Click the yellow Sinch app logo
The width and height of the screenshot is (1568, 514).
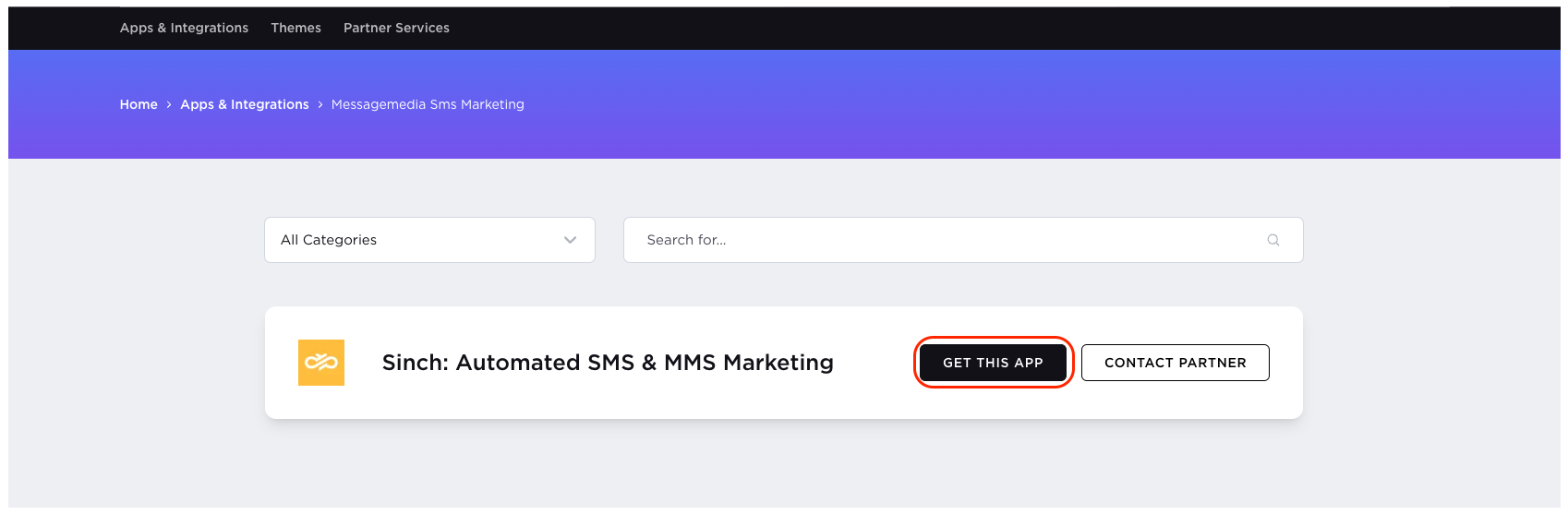pyautogui.click(x=321, y=363)
